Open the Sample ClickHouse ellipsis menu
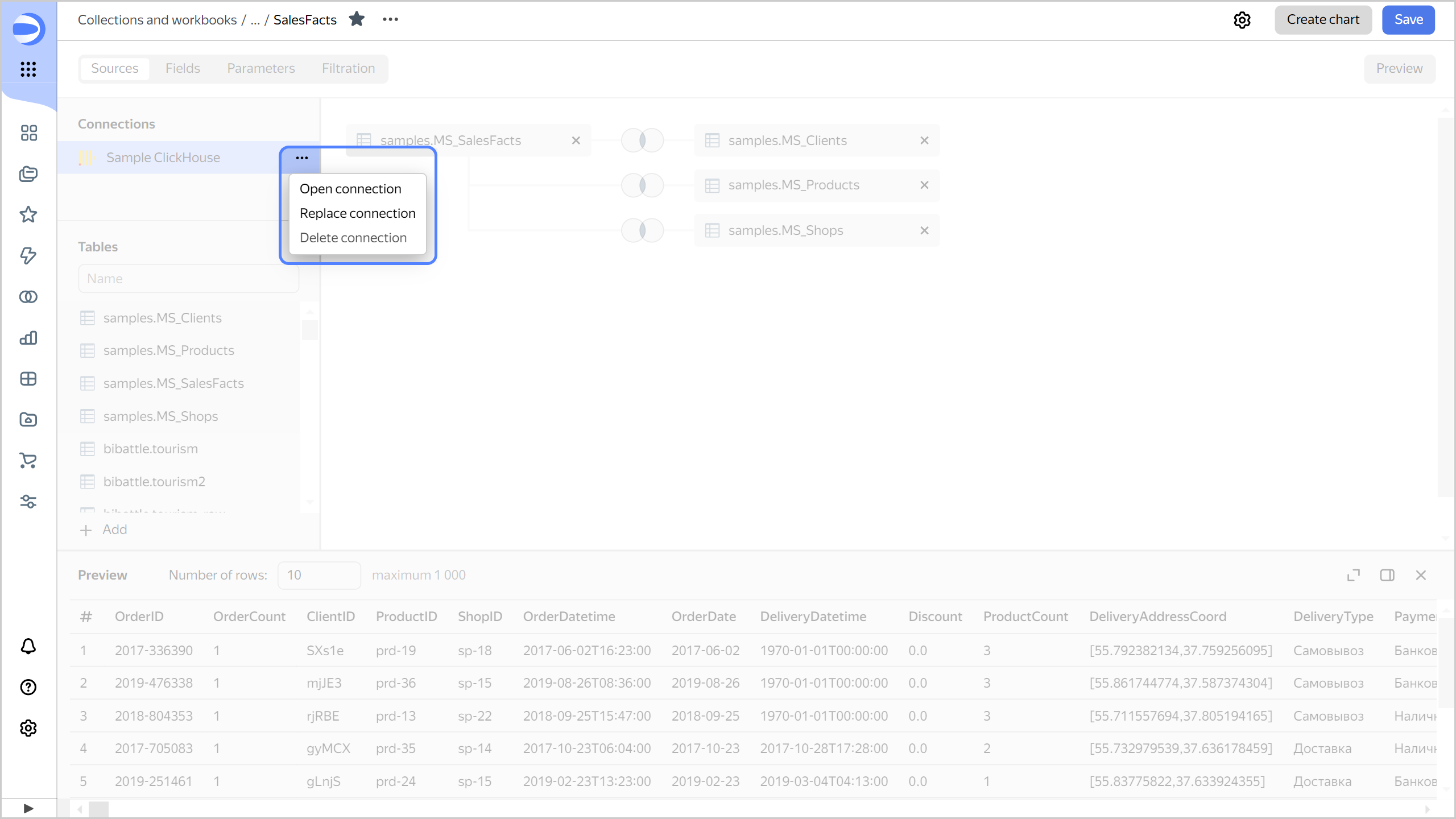 [301, 158]
